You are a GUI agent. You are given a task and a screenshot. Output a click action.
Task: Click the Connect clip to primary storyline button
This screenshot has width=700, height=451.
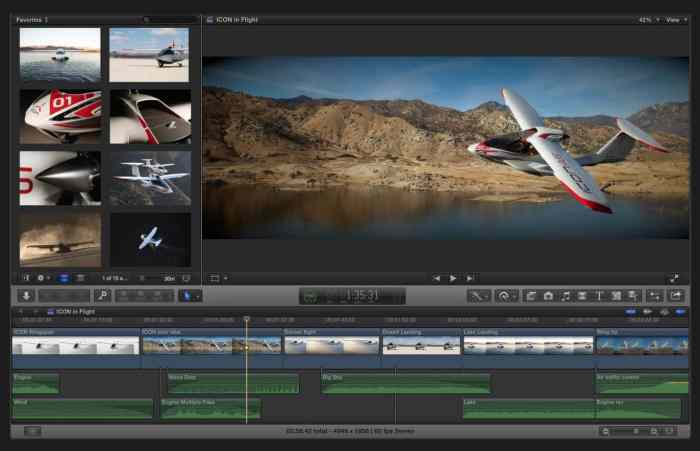click(x=124, y=296)
